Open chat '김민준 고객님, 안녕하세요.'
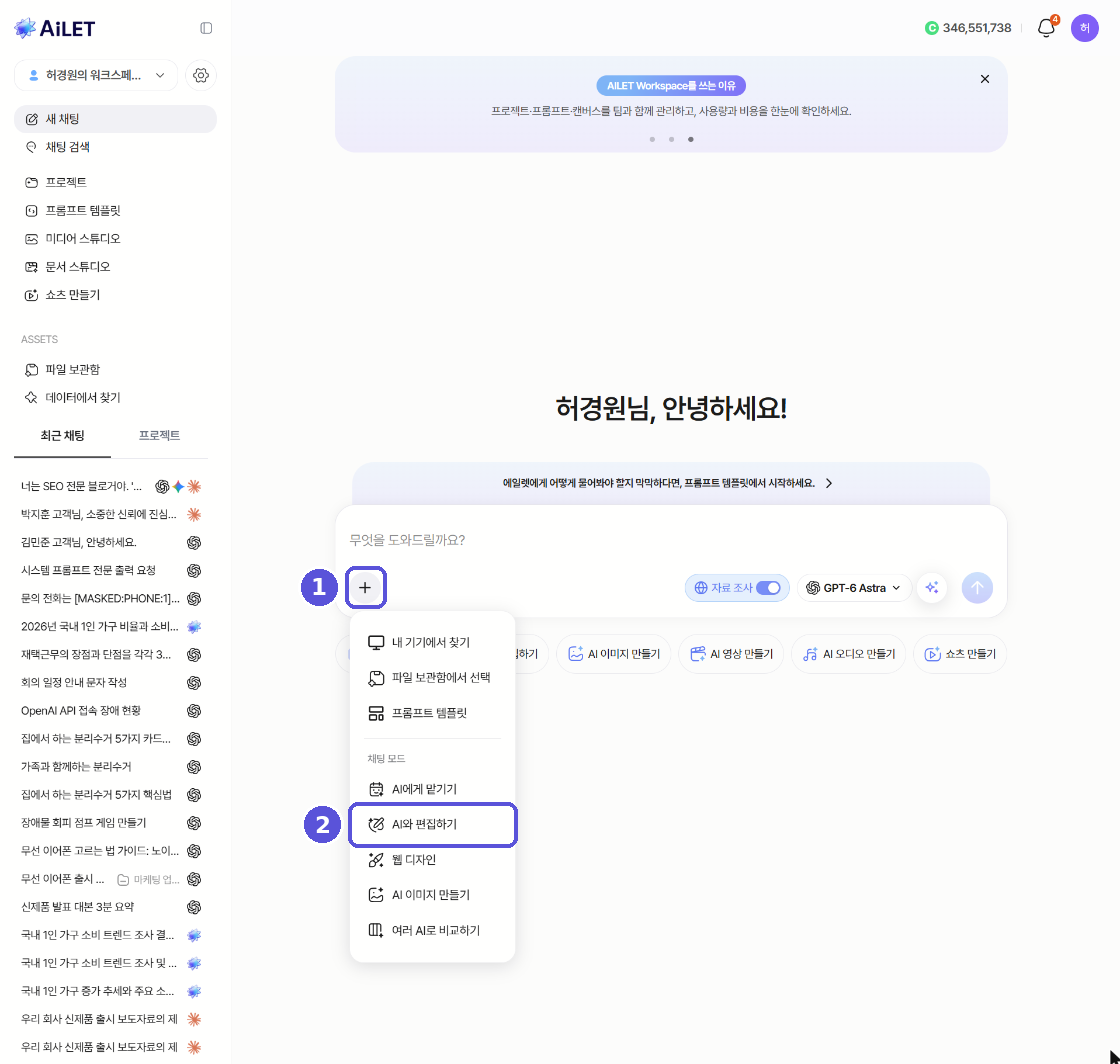The height and width of the screenshot is (1064, 1120). point(111,543)
